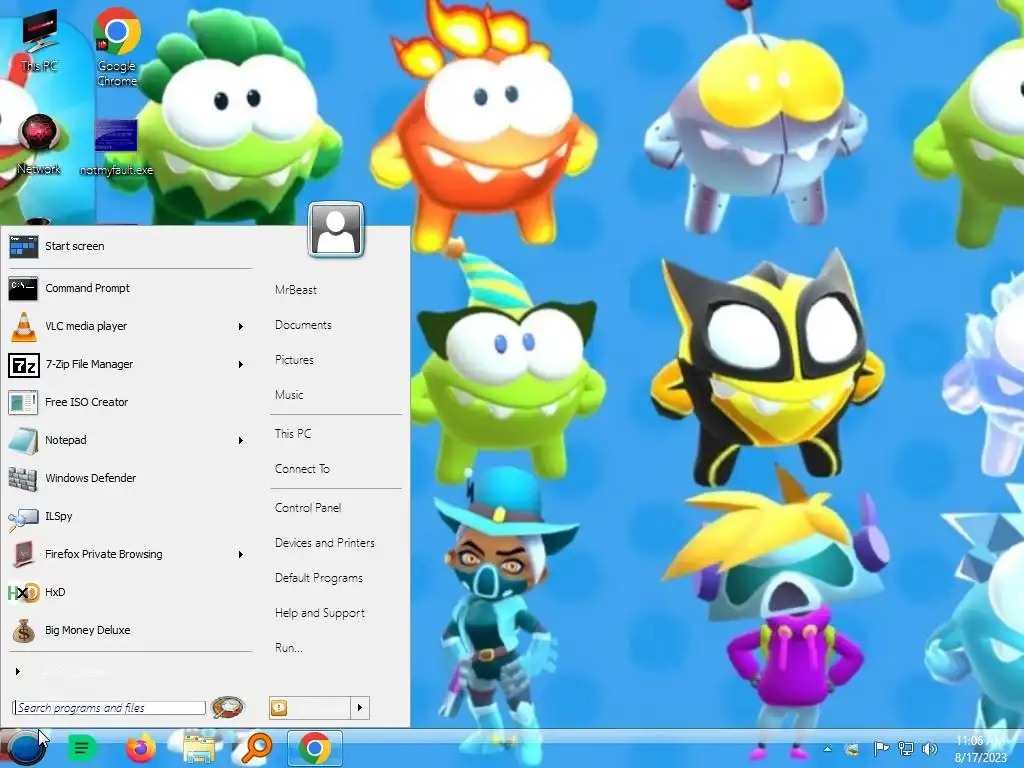The height and width of the screenshot is (768, 1024).
Task: Launch ILSpy
Action: (129, 516)
